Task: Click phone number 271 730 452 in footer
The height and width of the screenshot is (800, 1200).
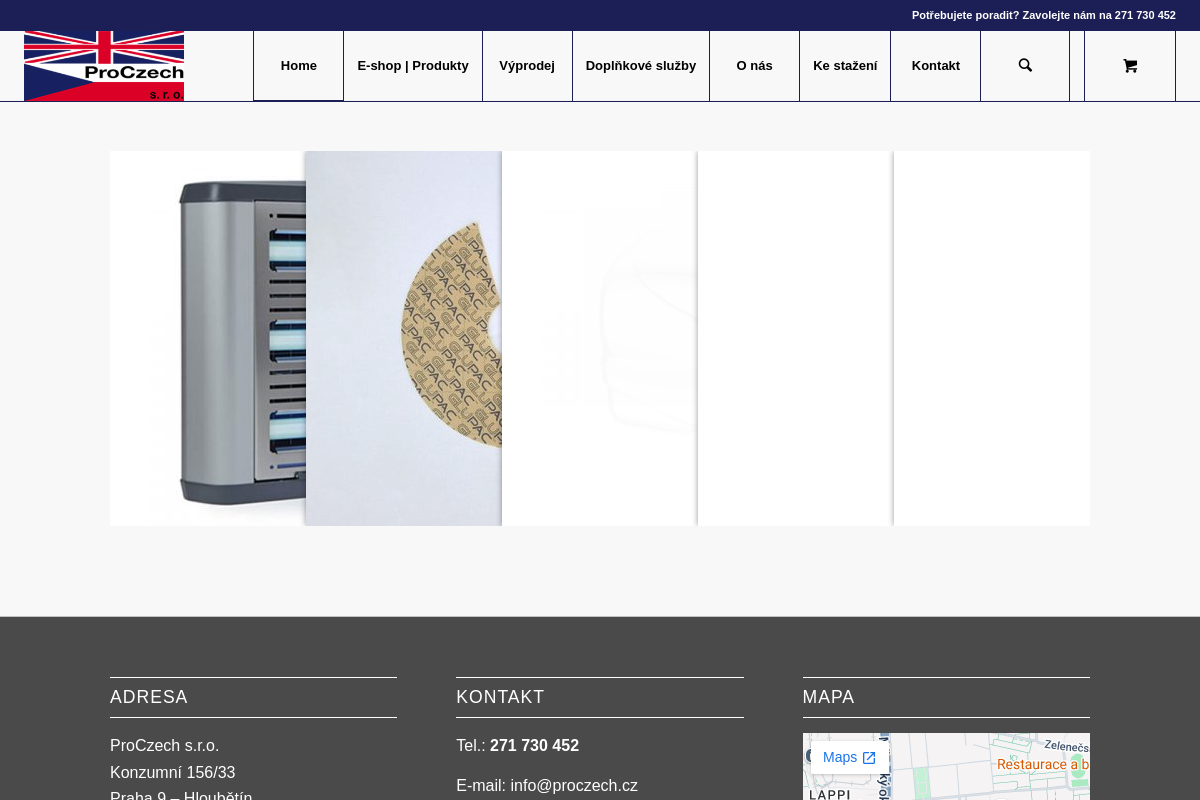Action: (x=534, y=746)
